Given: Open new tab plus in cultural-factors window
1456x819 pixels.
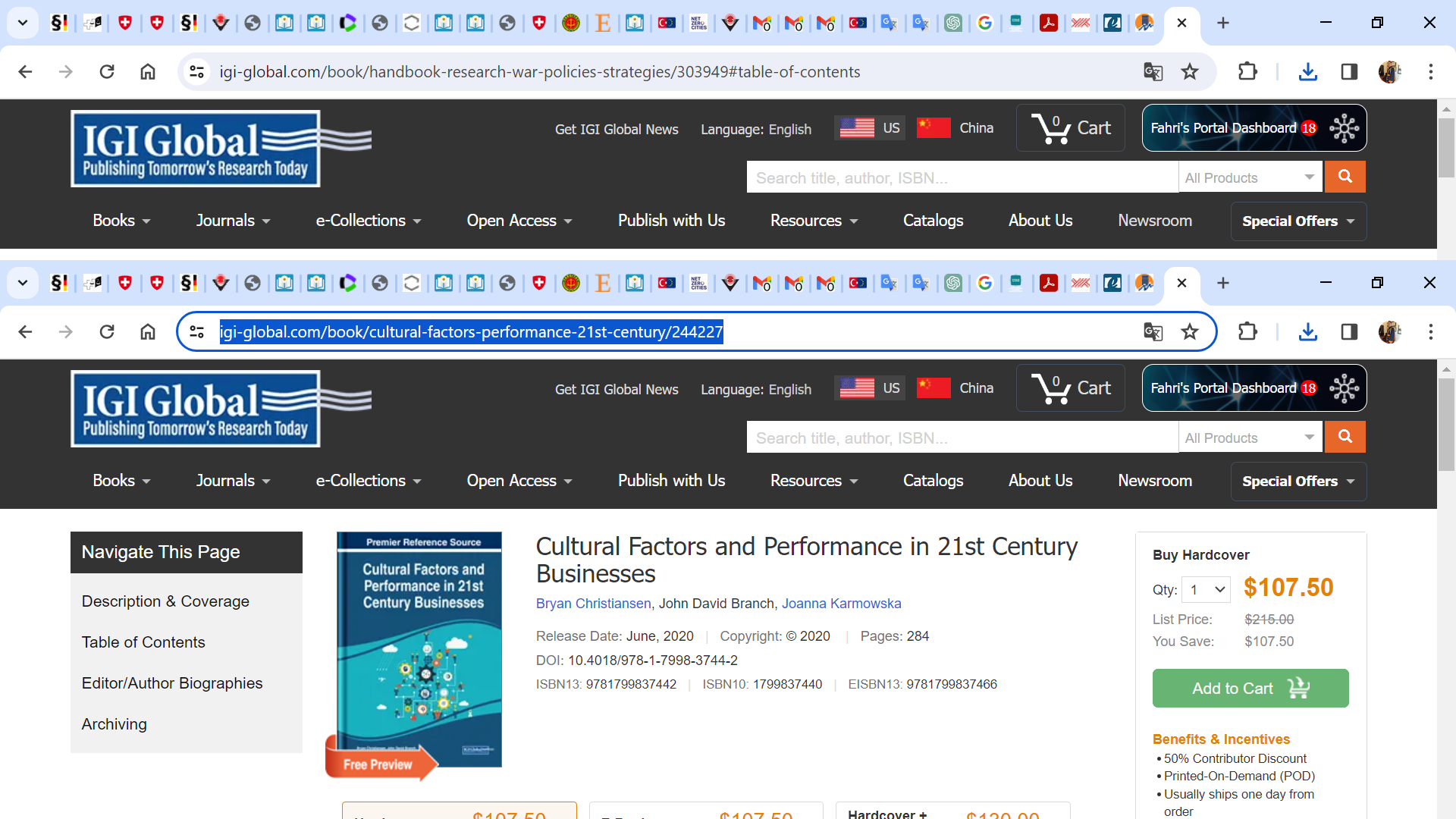Looking at the screenshot, I should point(1223,283).
